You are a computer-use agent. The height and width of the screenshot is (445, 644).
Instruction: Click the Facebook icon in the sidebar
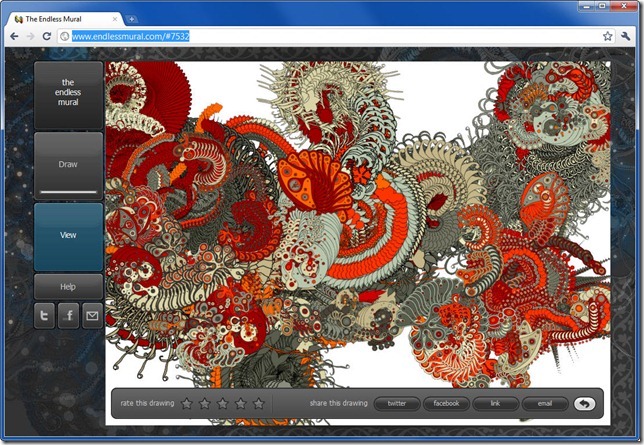pos(69,317)
